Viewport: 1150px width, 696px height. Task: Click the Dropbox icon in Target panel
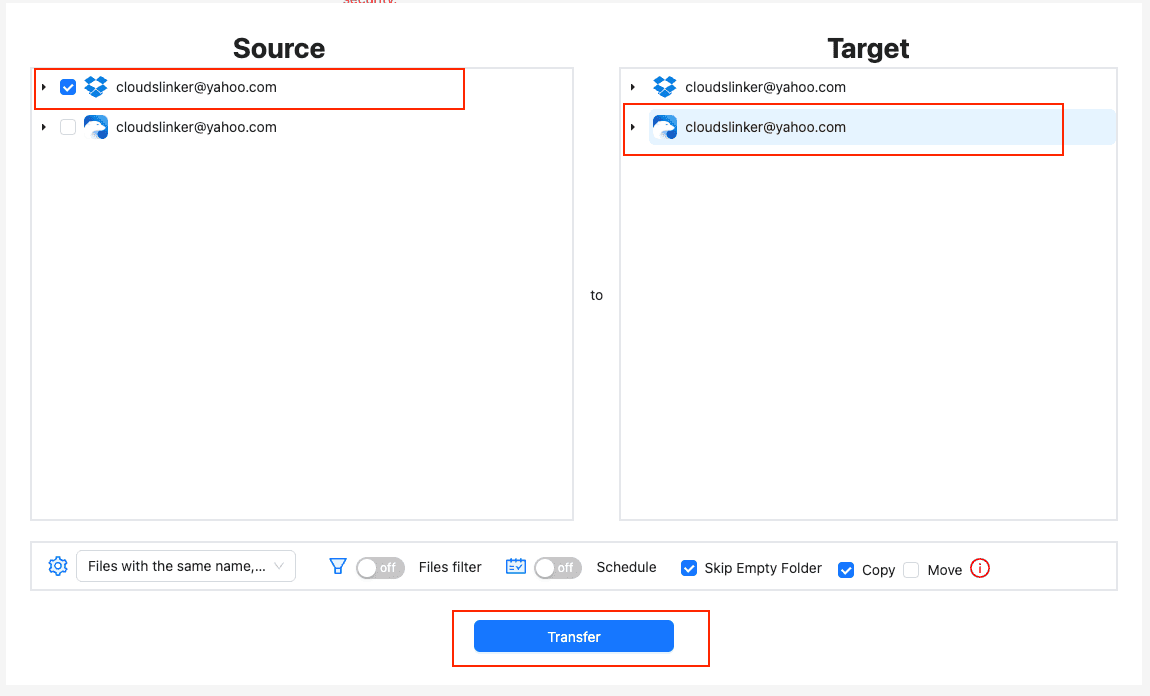[665, 87]
